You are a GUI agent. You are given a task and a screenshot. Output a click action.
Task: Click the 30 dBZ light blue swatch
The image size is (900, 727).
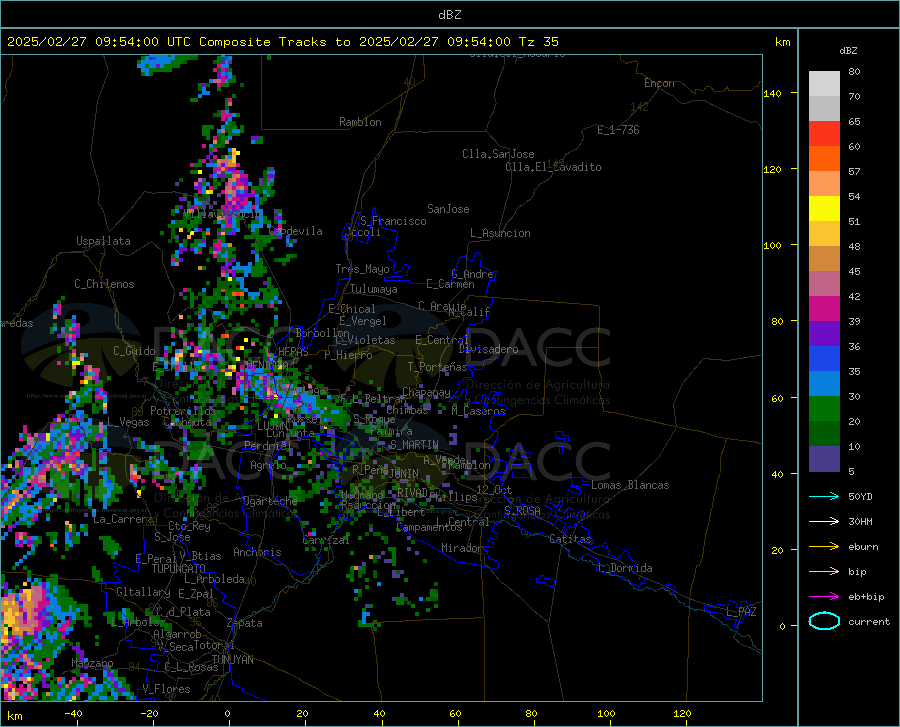coord(824,384)
